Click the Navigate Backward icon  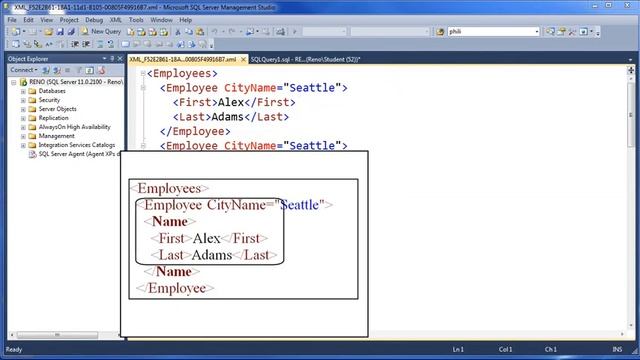pos(249,31)
